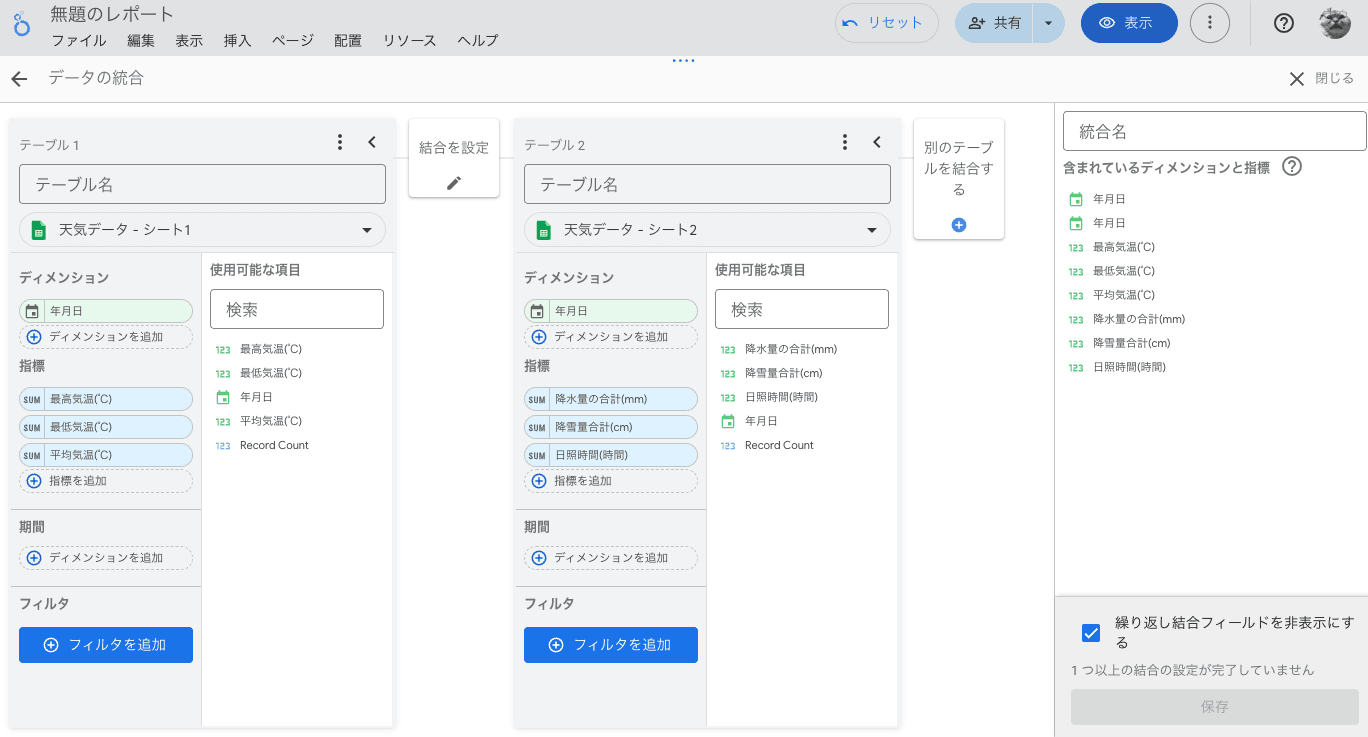Open Table 2 three-dot options menu
The width and height of the screenshot is (1368, 737).
point(845,142)
